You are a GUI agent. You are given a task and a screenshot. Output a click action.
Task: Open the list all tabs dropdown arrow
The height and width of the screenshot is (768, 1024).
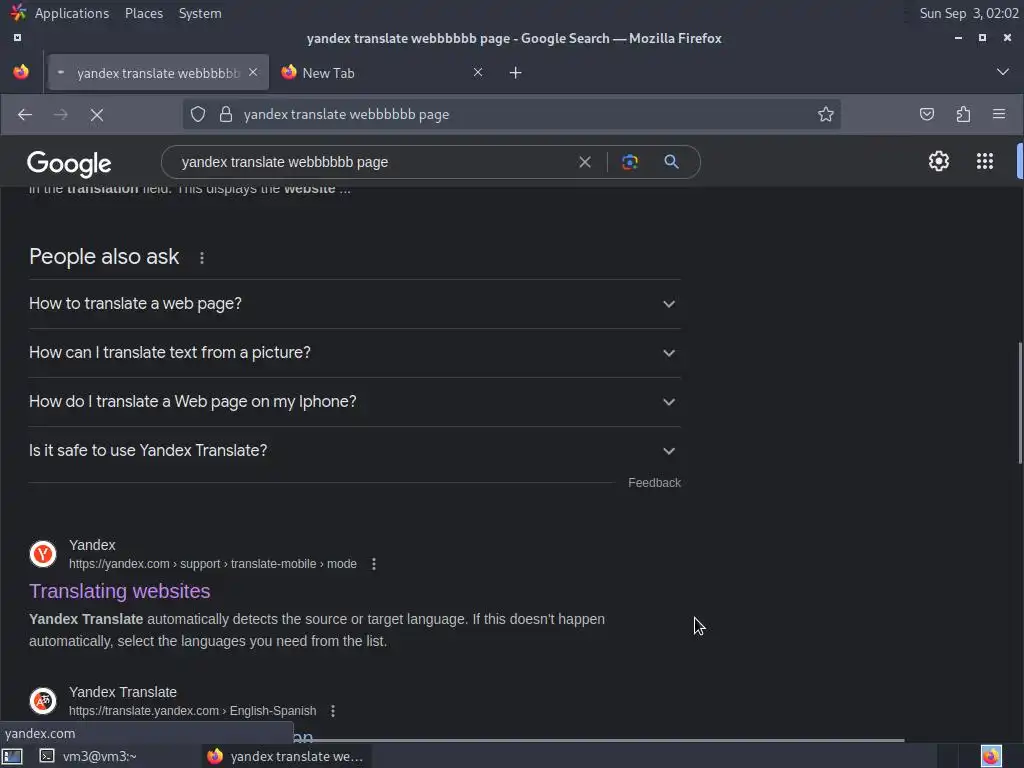pyautogui.click(x=1002, y=72)
